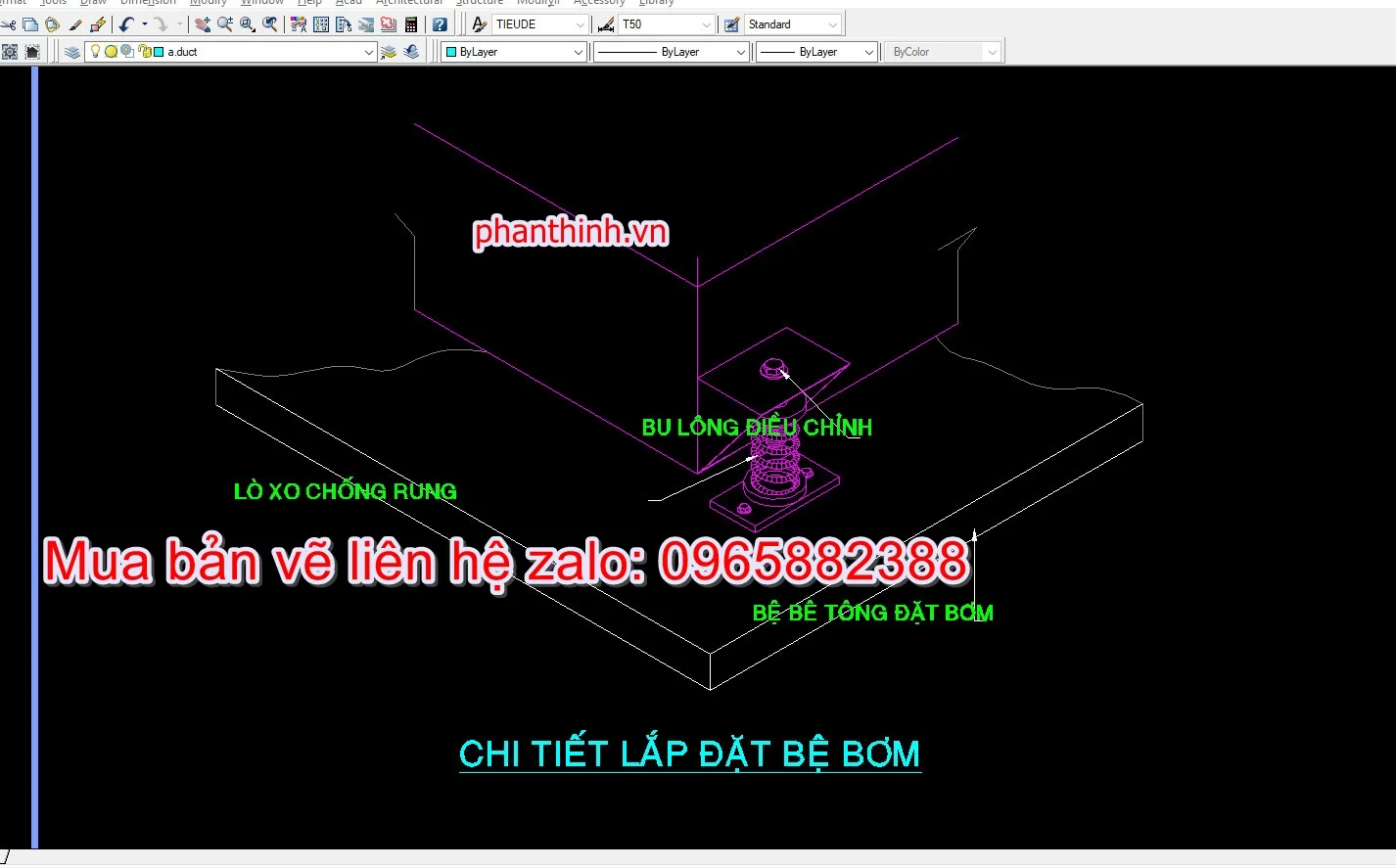Click the Paste clipboard icon
This screenshot has height=868, width=1396.
click(53, 24)
